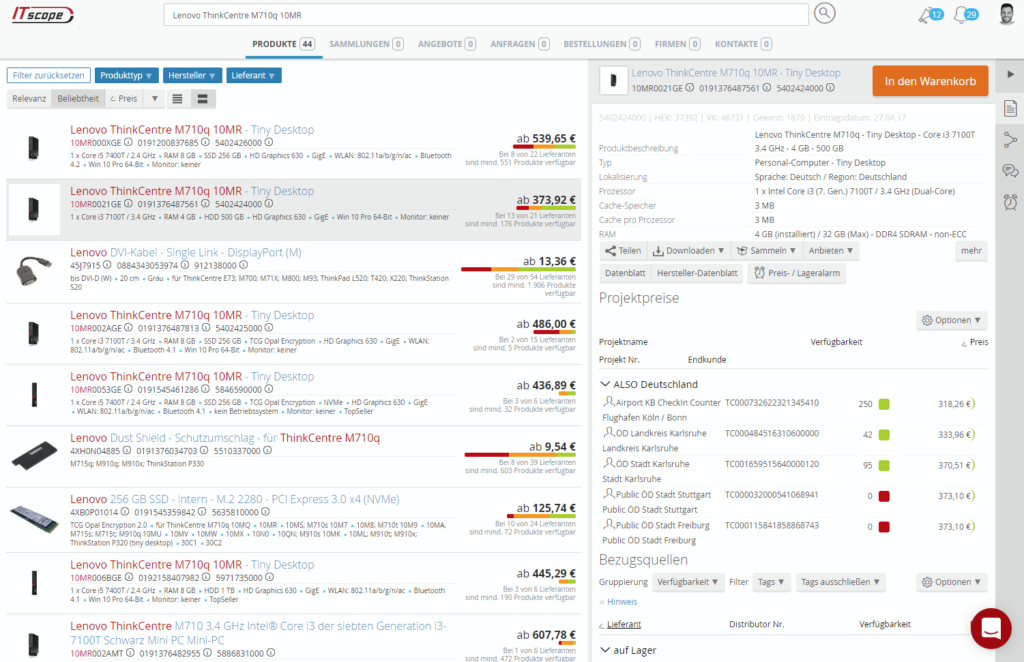This screenshot has height=662, width=1024.
Task: Open Lenovo Dust Shield product link
Action: 225,437
